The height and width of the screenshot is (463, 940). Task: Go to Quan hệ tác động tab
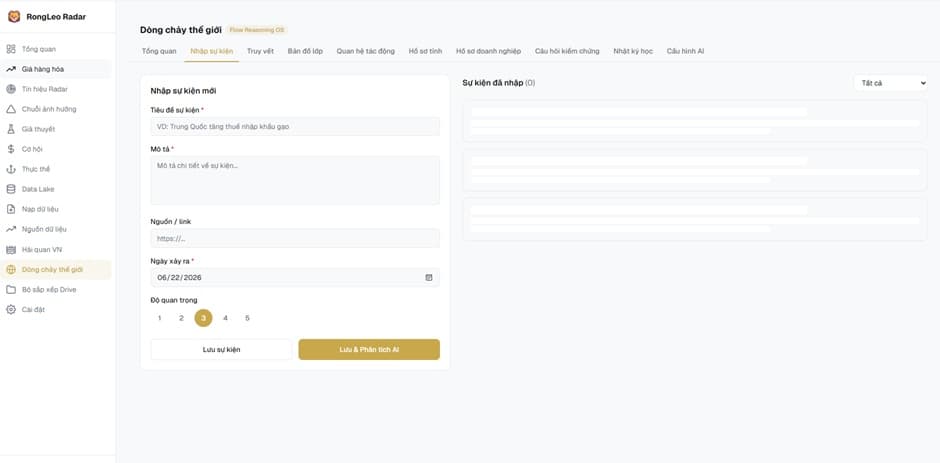pyautogui.click(x=366, y=51)
